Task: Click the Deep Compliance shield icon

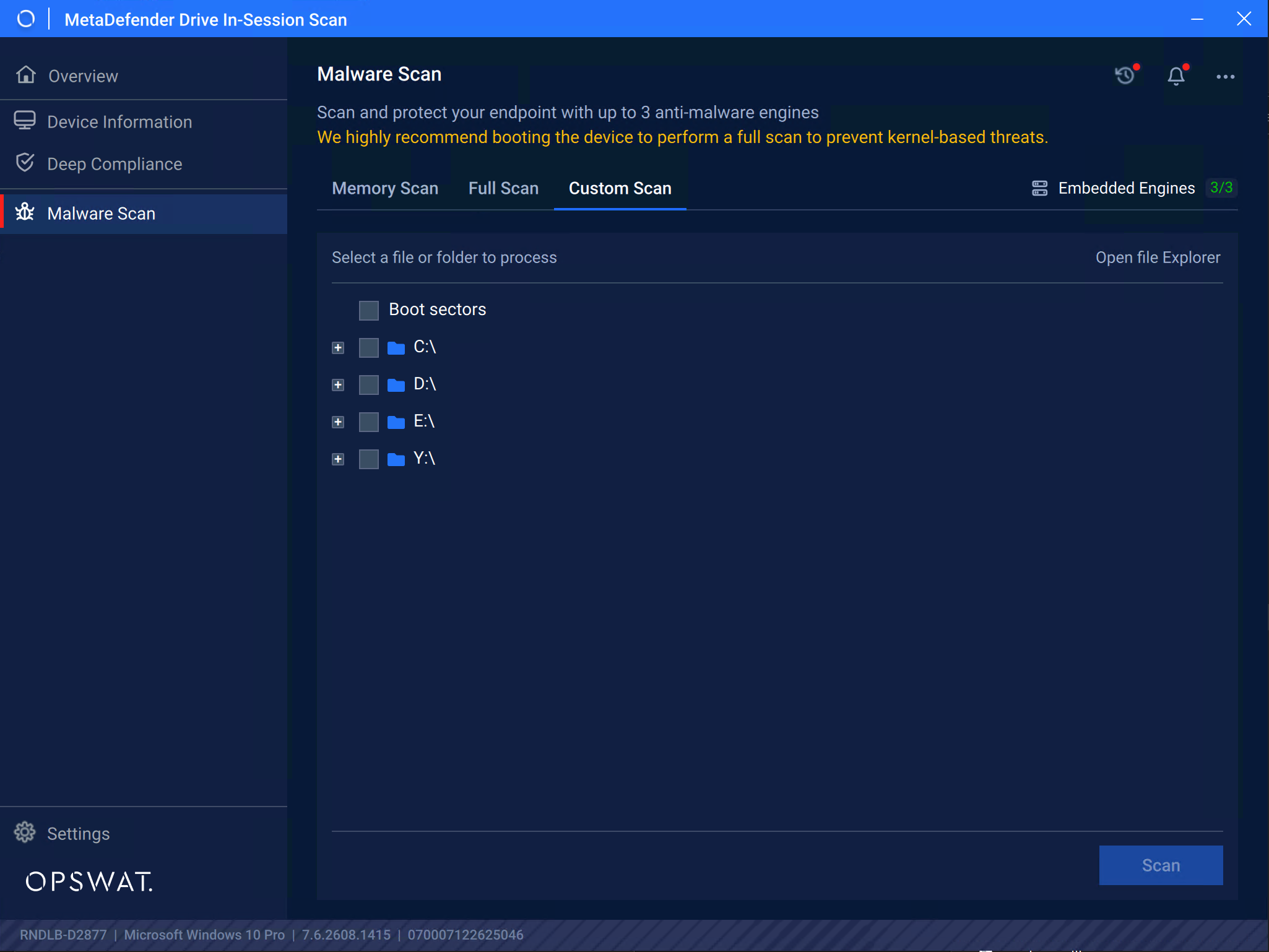Action: tap(25, 163)
